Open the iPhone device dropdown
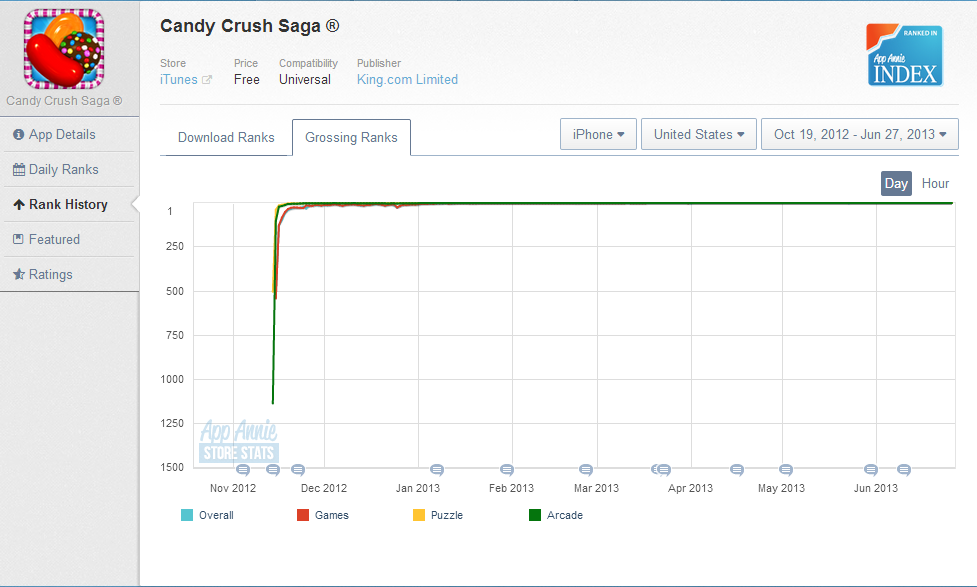 598,134
